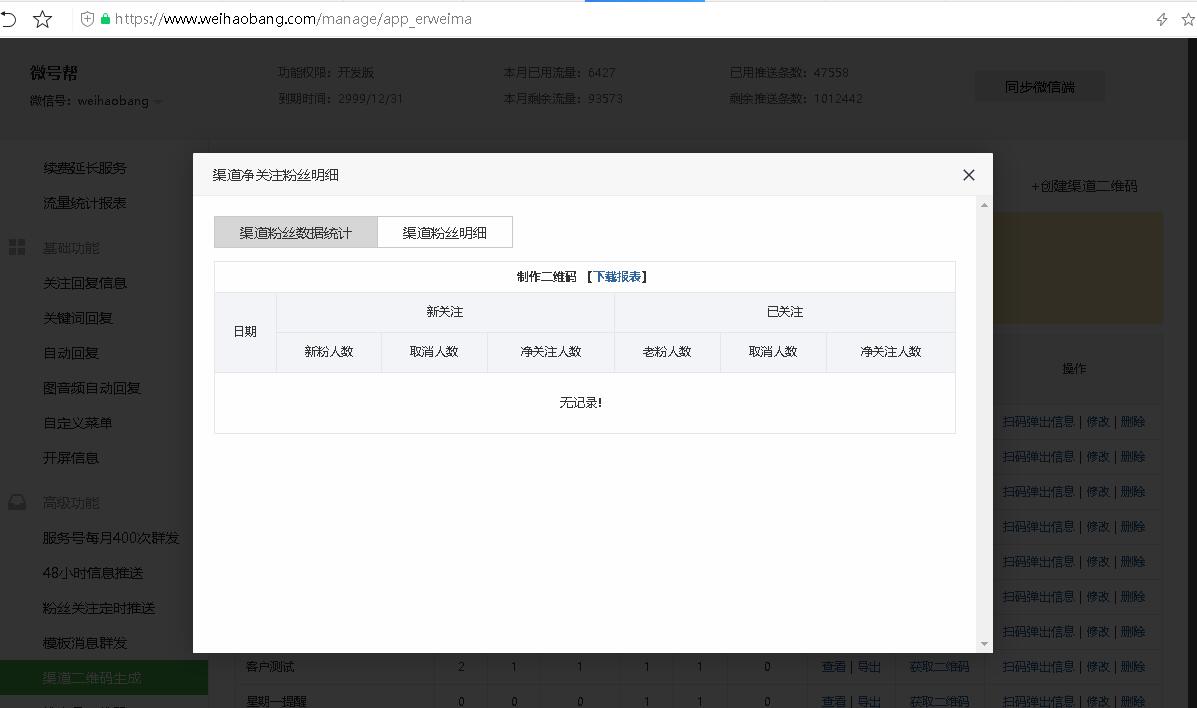Click the dialog scrollbar up arrow
Screen dimensions: 1197x708
point(984,205)
